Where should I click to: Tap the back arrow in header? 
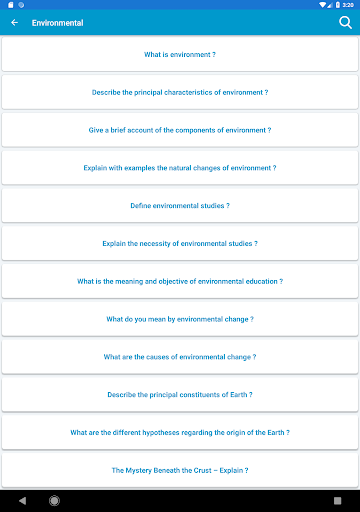[x=14, y=23]
